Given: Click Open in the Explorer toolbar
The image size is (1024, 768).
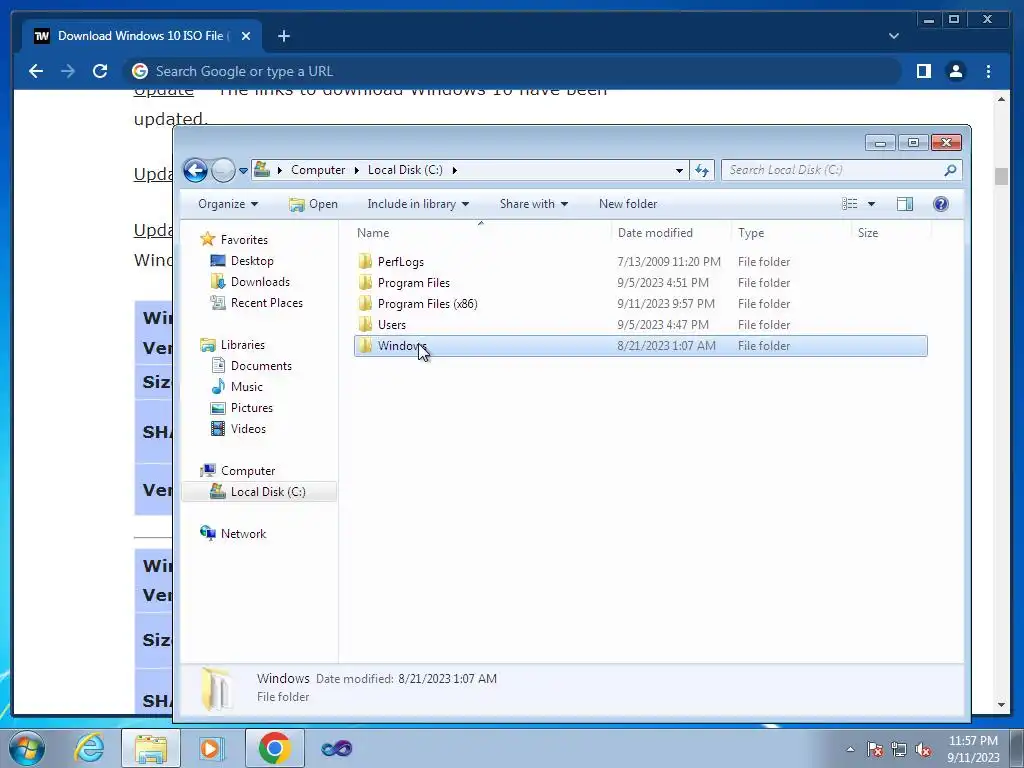Looking at the screenshot, I should pyautogui.click(x=313, y=204).
